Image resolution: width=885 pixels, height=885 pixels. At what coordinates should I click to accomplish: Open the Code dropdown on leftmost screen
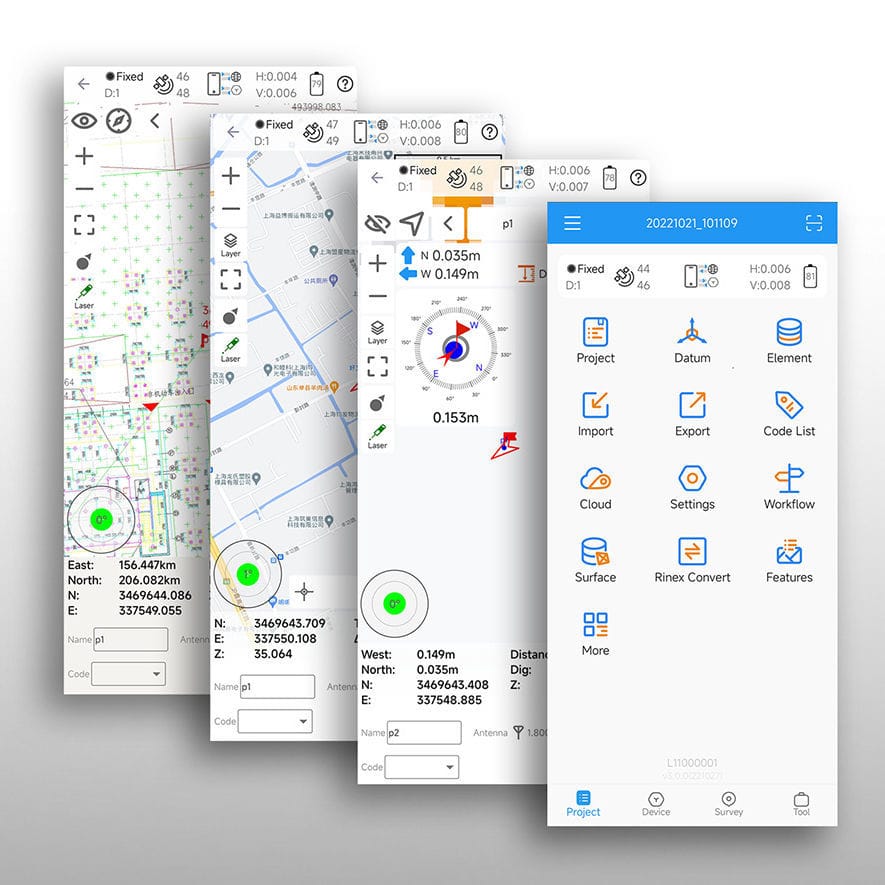coord(129,675)
